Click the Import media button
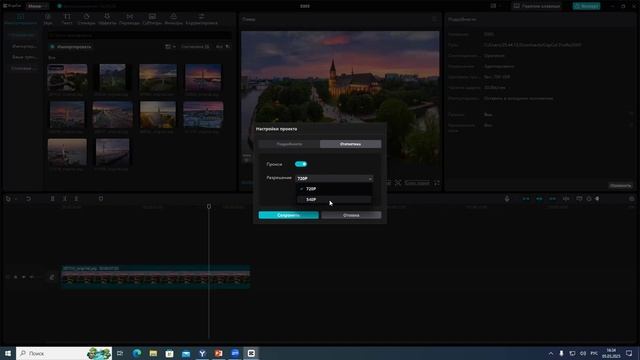 point(71,47)
